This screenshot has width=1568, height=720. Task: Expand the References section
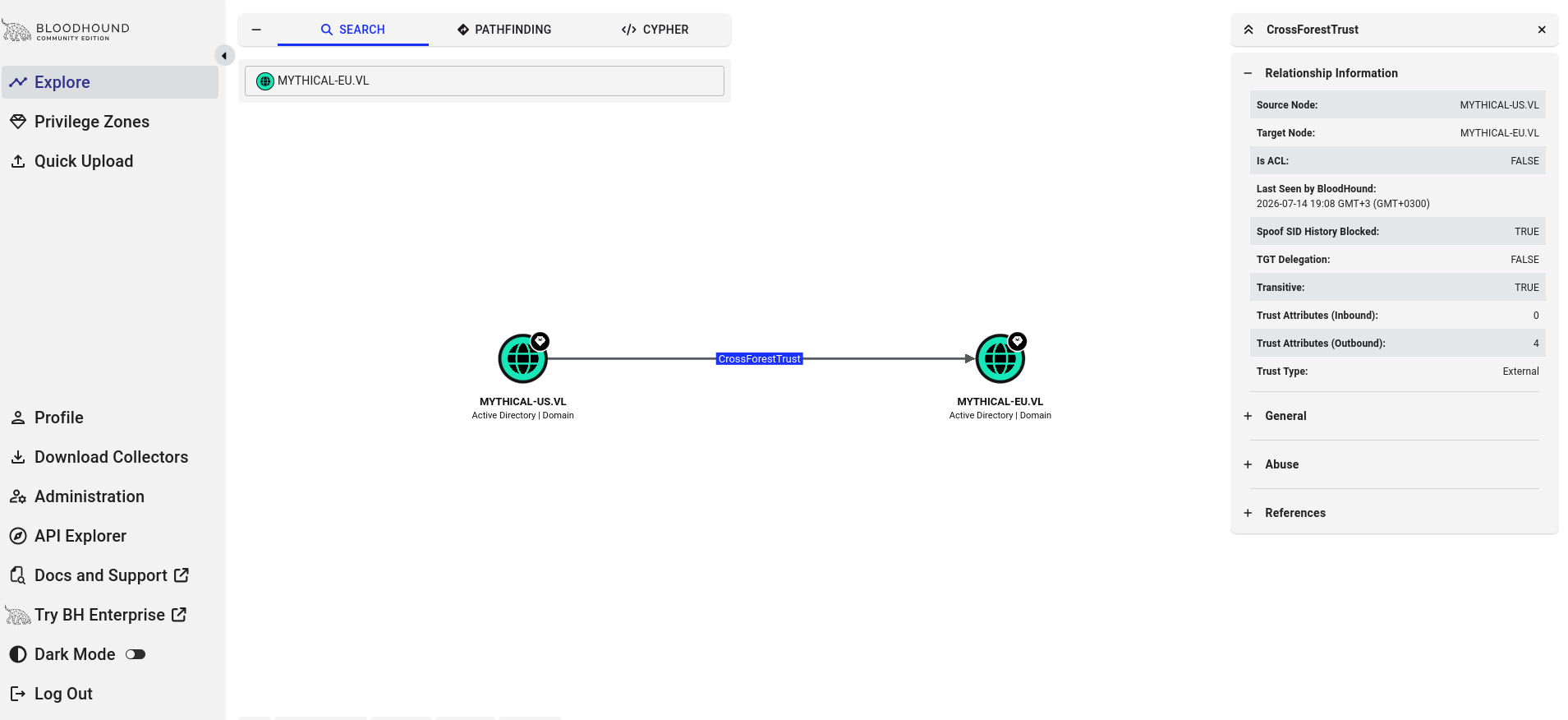1248,513
